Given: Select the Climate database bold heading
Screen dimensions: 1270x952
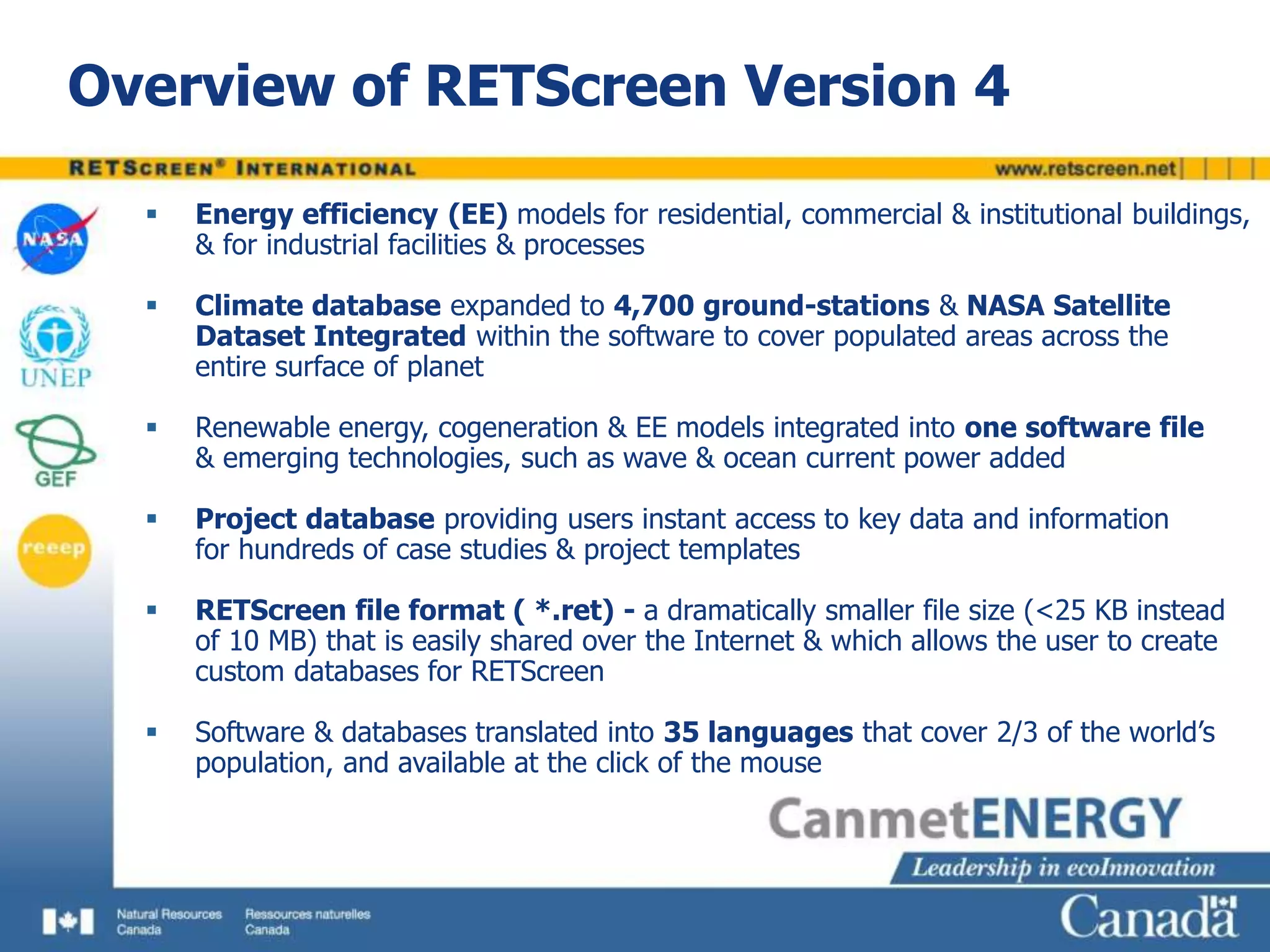Looking at the screenshot, I should coord(317,306).
